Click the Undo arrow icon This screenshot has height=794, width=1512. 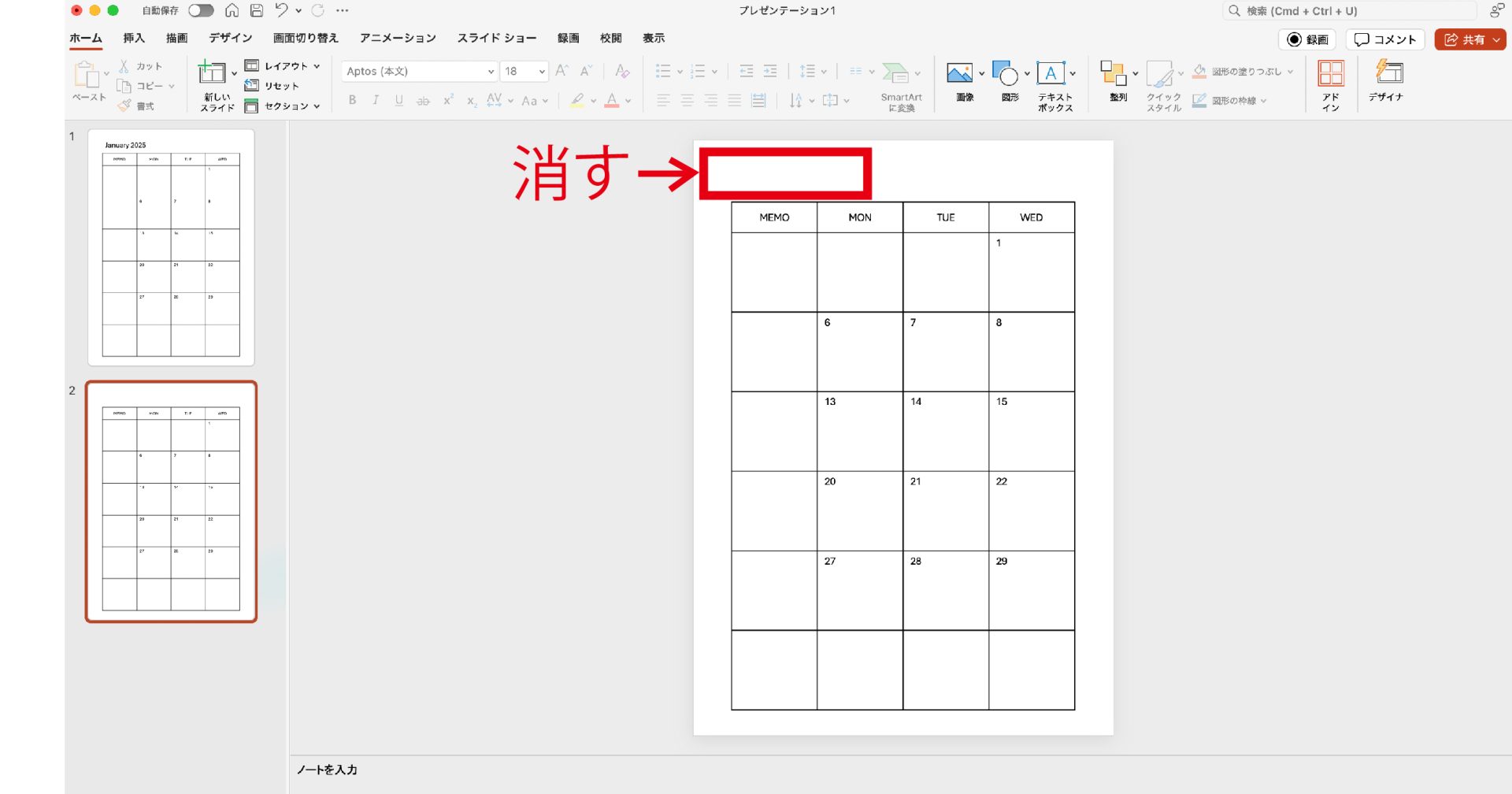click(281, 10)
